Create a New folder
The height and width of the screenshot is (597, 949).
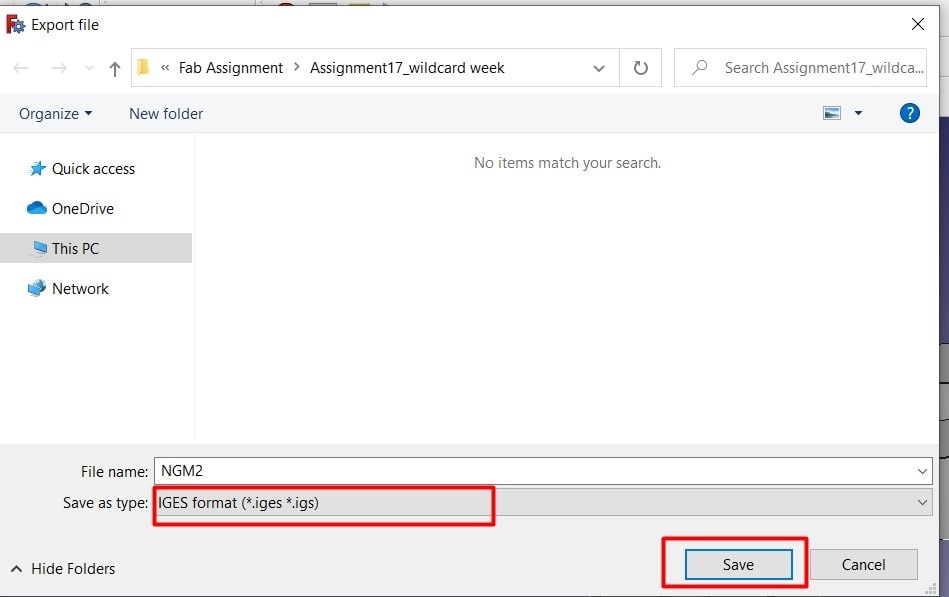166,114
